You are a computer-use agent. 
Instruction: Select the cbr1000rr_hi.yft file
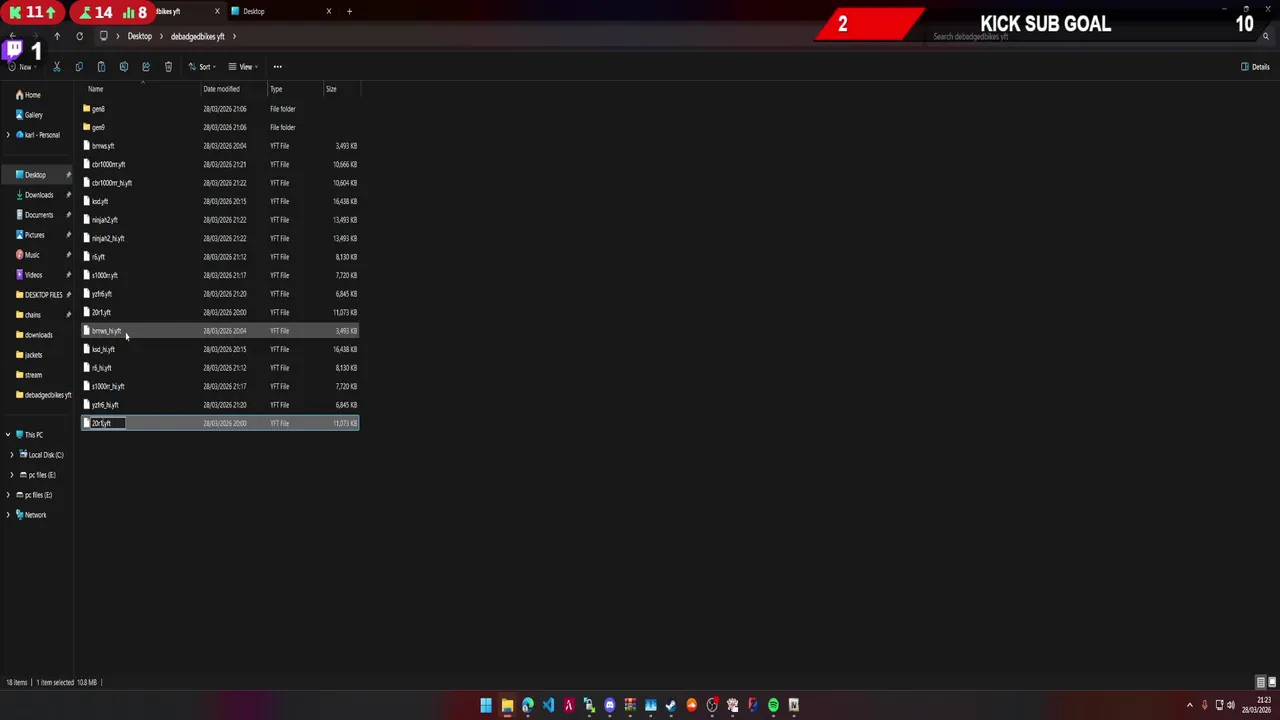coord(220,183)
